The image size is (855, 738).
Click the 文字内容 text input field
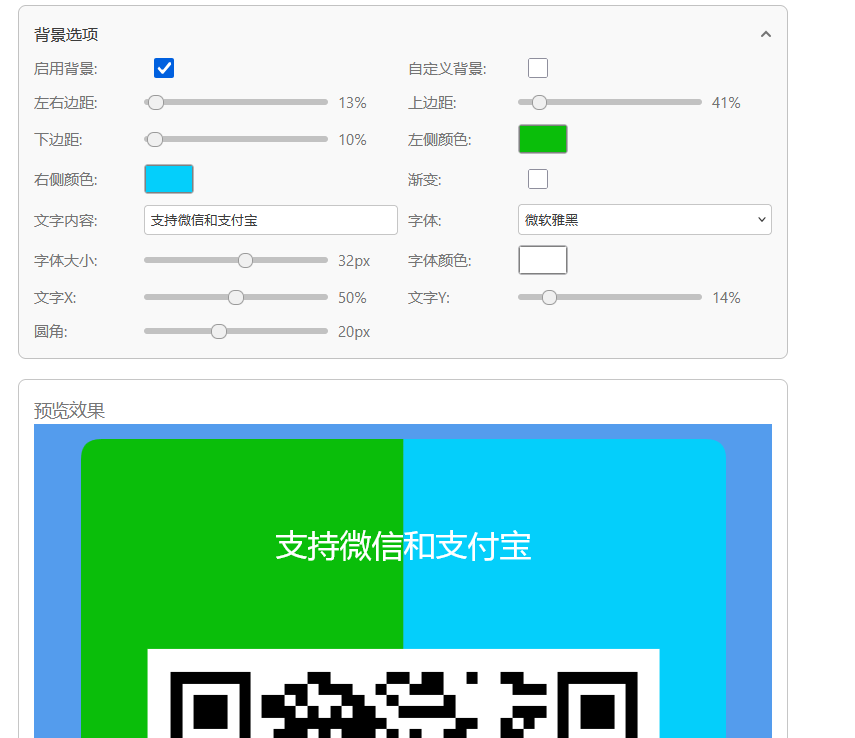tap(270, 220)
